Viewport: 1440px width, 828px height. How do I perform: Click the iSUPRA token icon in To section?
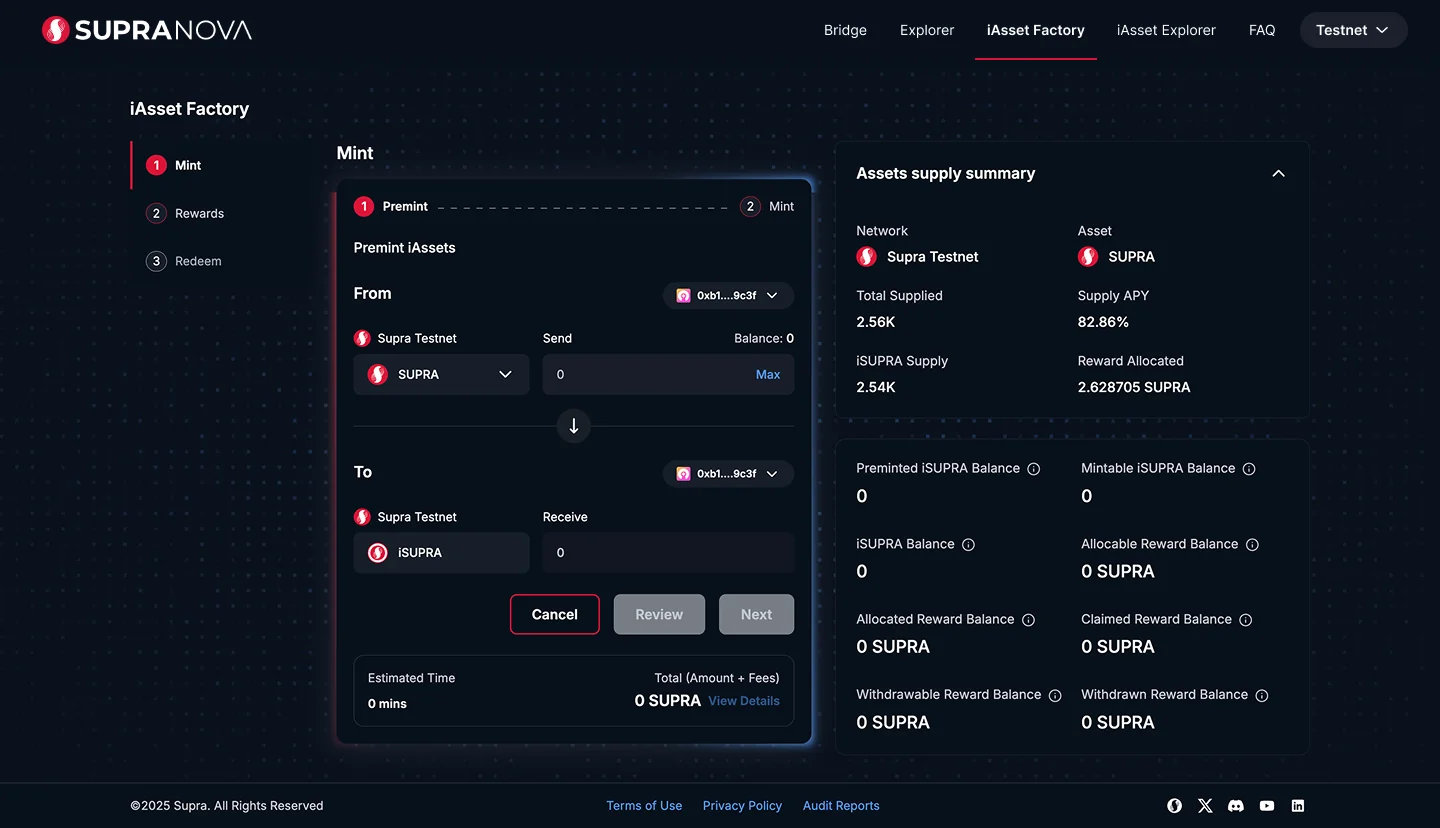tap(378, 553)
